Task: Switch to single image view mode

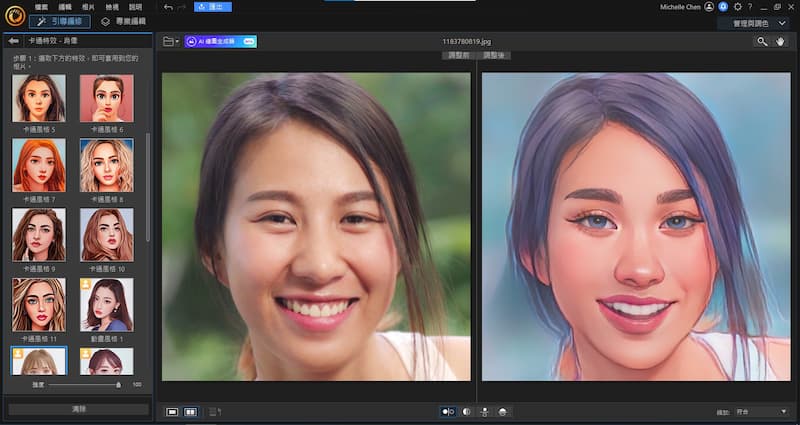Action: click(x=172, y=411)
